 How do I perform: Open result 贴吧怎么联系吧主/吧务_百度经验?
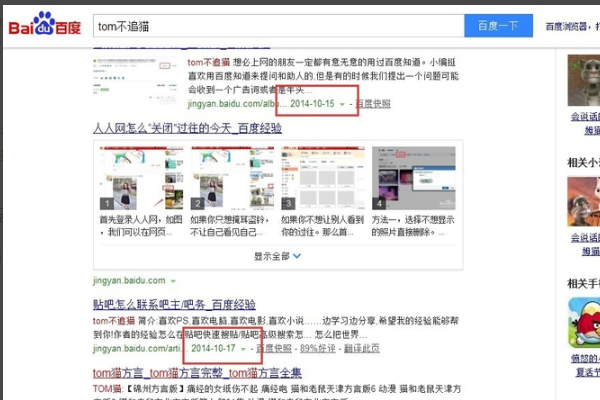pos(174,305)
